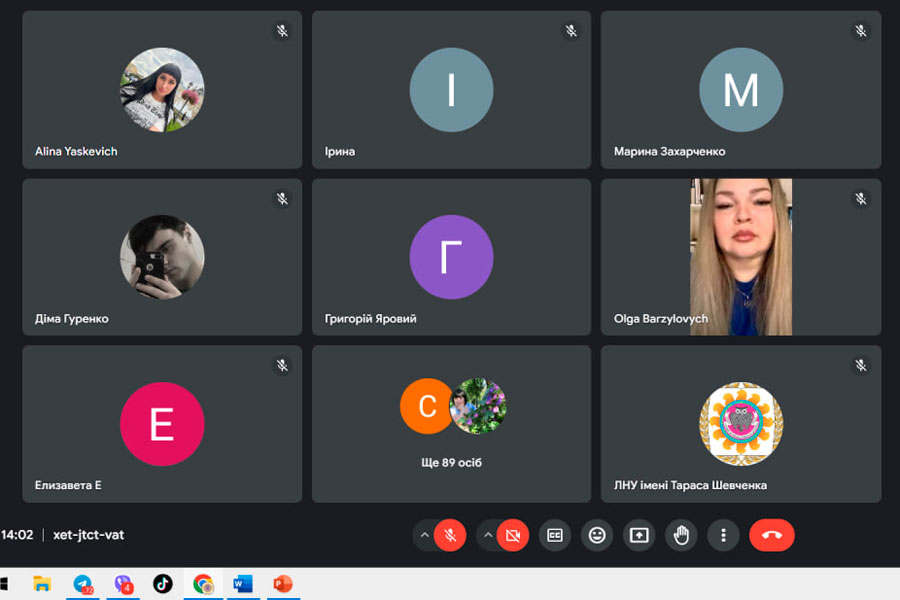
Task: Select Діма Гуренко profile photo
Action: tap(162, 257)
